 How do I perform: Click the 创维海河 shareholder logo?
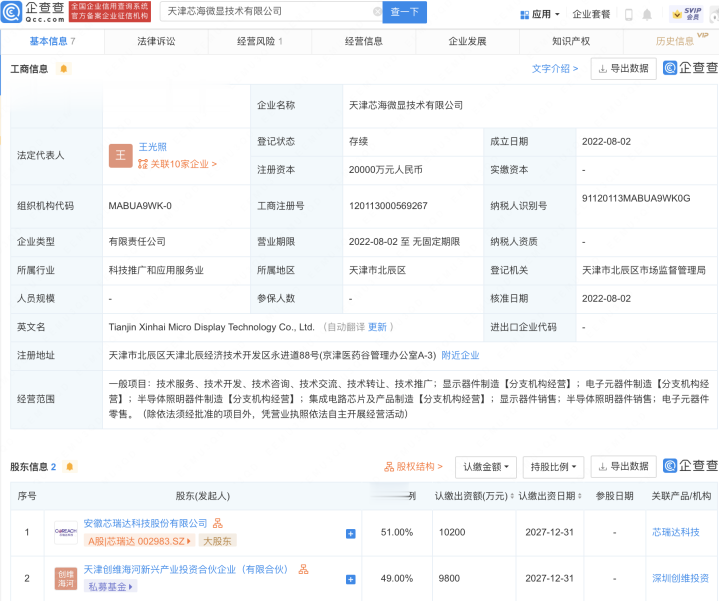pyautogui.click(x=66, y=579)
